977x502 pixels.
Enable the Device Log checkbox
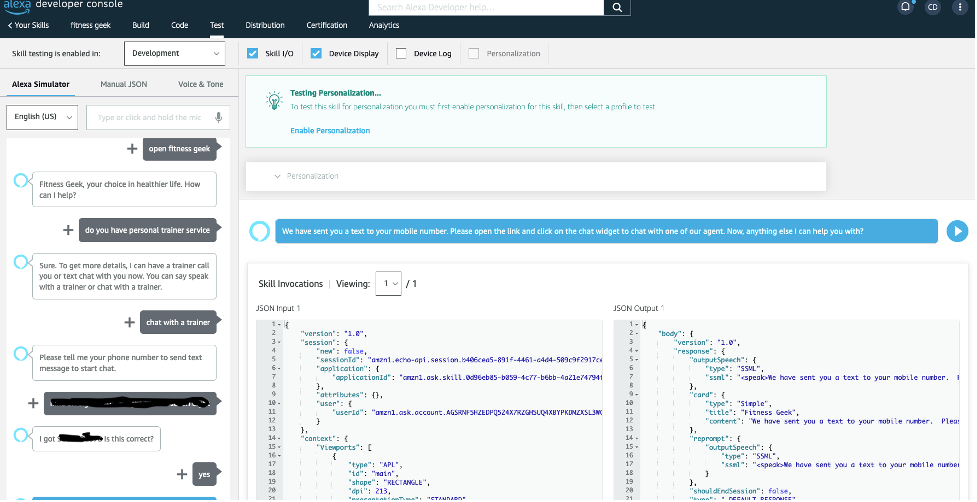coord(401,54)
